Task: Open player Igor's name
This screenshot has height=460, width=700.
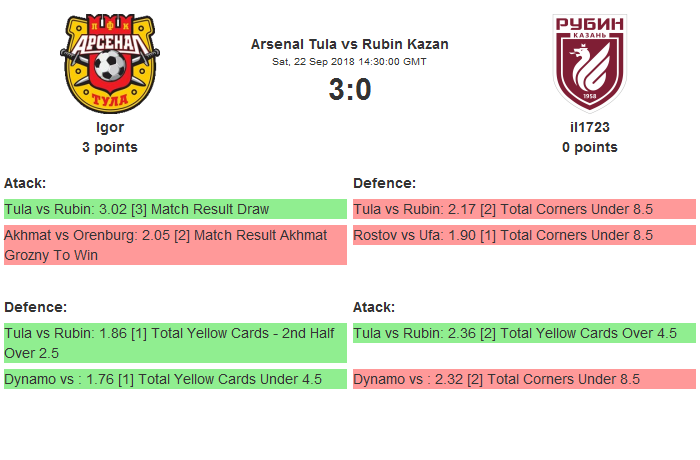Action: (x=110, y=127)
